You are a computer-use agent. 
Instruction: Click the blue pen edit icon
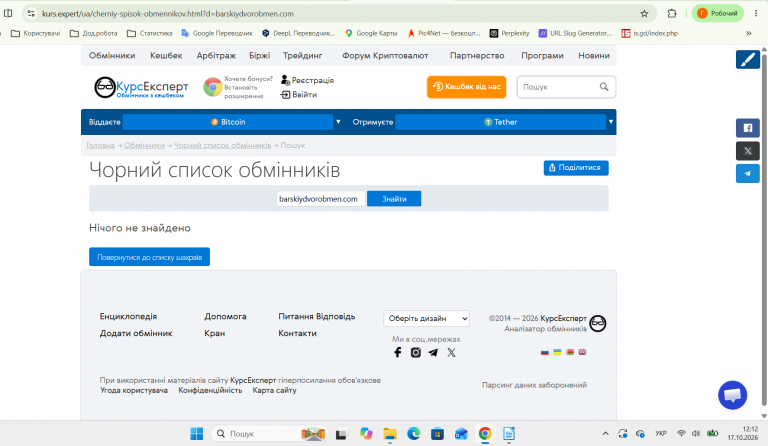[747, 60]
